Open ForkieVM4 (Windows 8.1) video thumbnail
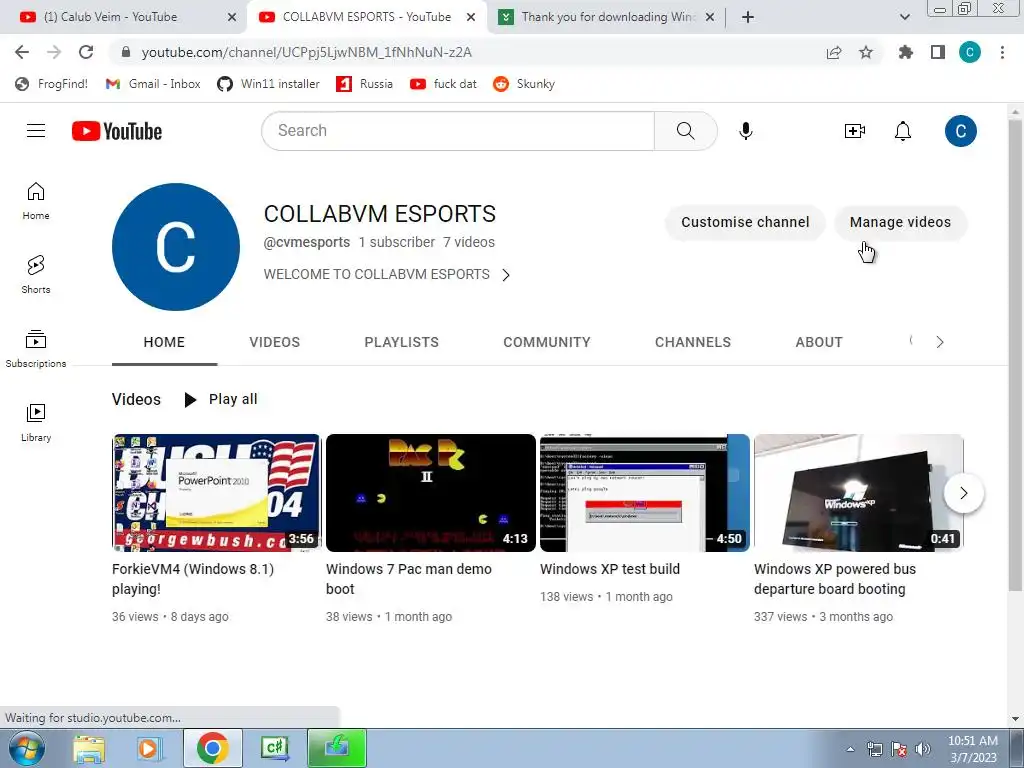 tap(216, 493)
